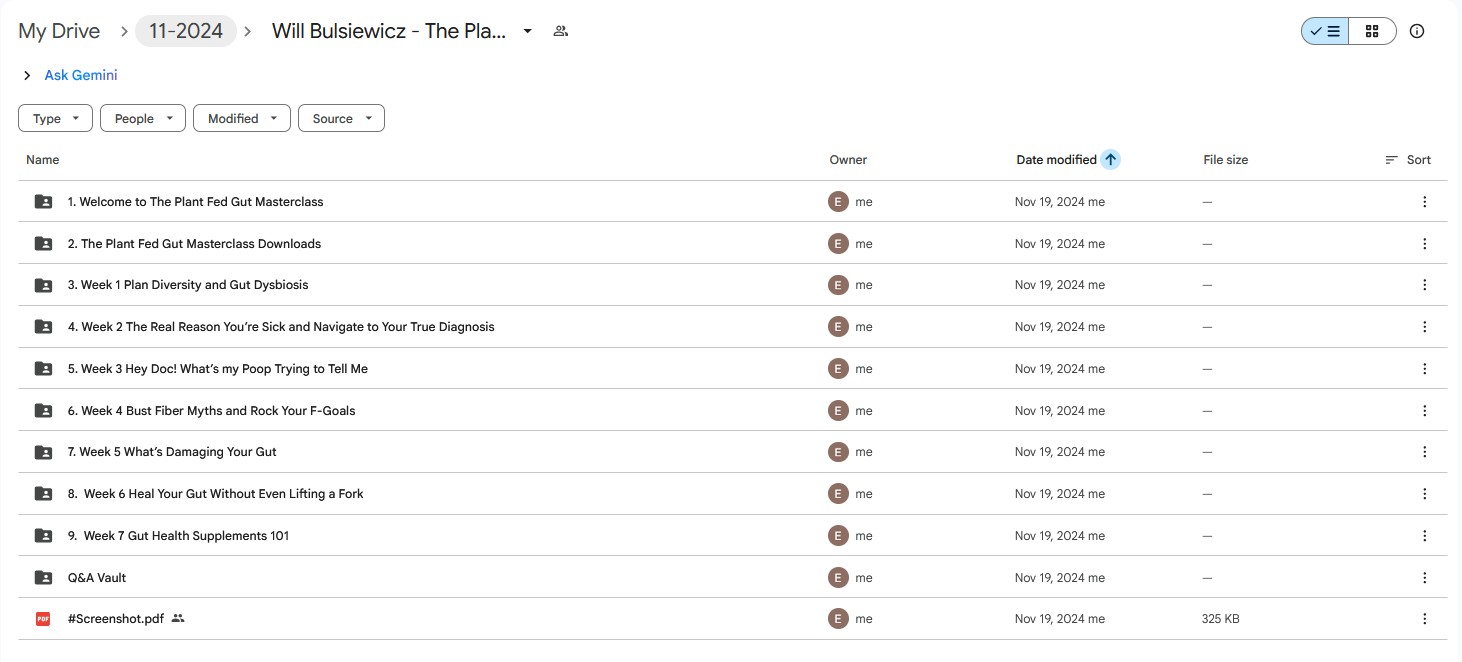
Task: Open the view details info icon
Action: click(x=1417, y=31)
